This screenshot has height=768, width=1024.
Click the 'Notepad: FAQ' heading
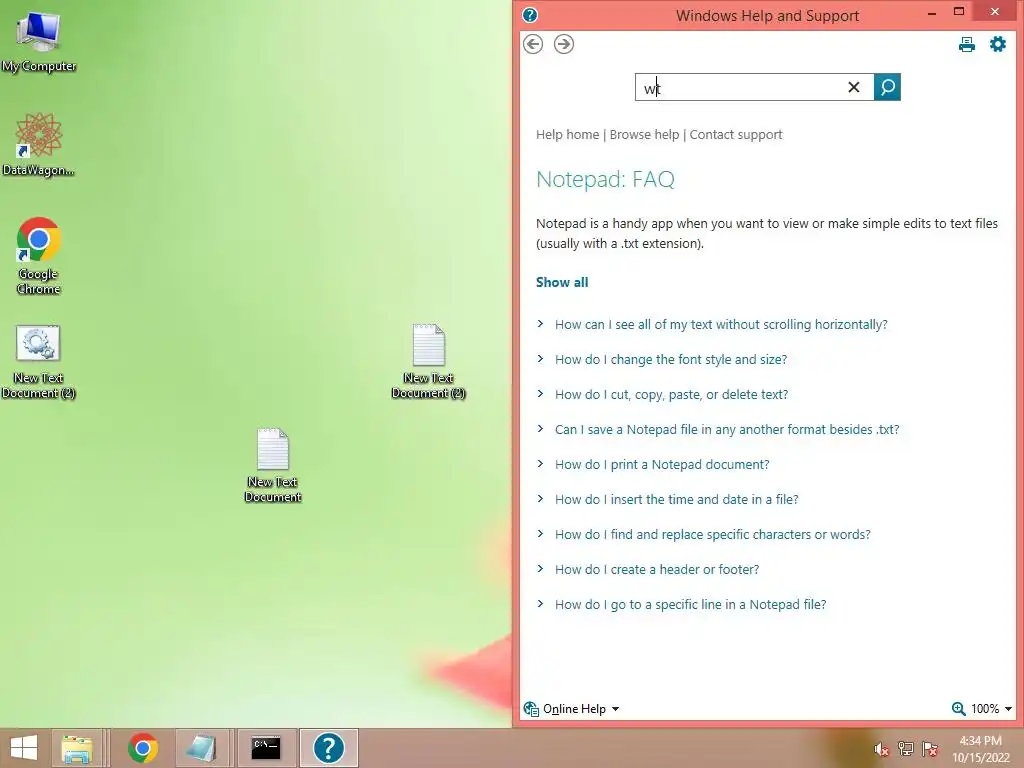coord(605,179)
